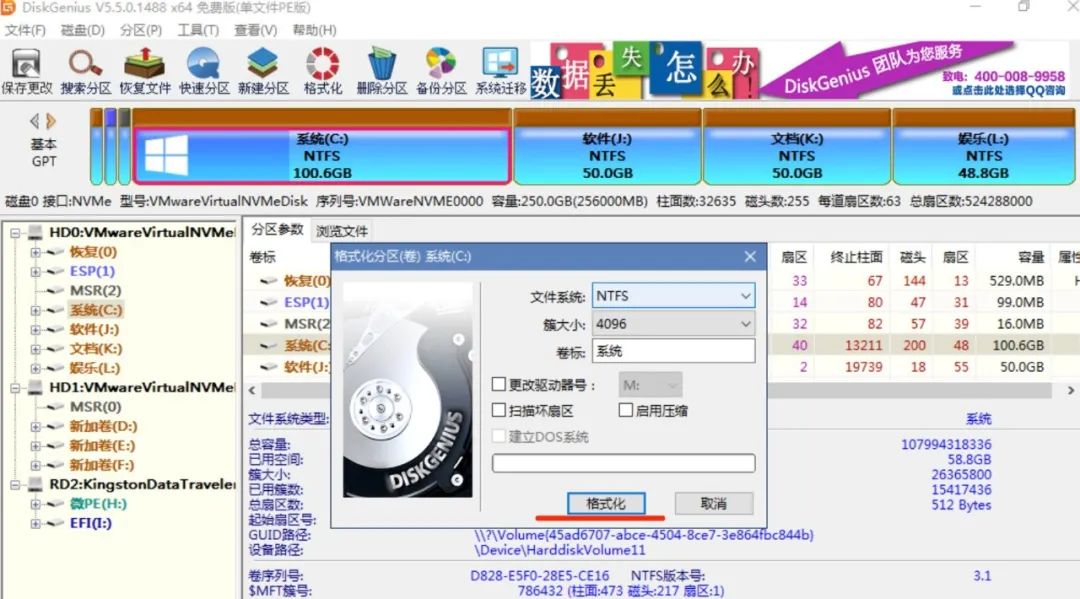
Task: Click the 卷标 input field containing 系统
Action: [x=673, y=351]
